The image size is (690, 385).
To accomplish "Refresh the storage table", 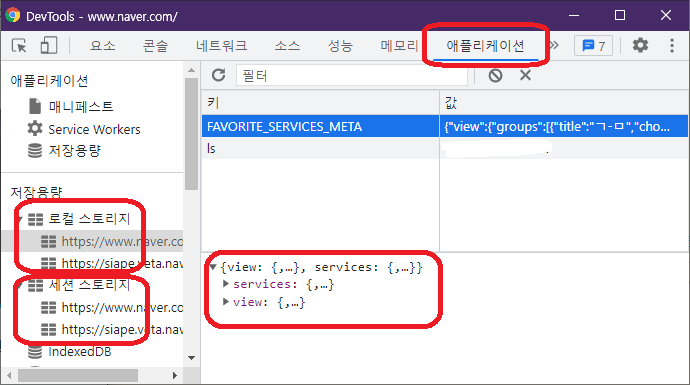I will tap(218, 75).
